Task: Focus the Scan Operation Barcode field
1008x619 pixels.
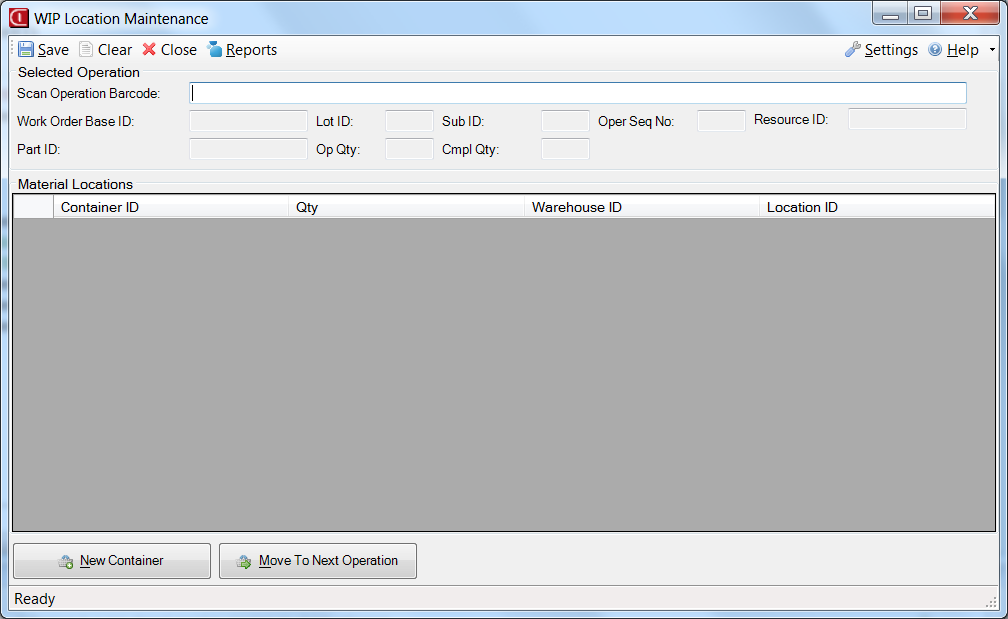Action: (578, 93)
